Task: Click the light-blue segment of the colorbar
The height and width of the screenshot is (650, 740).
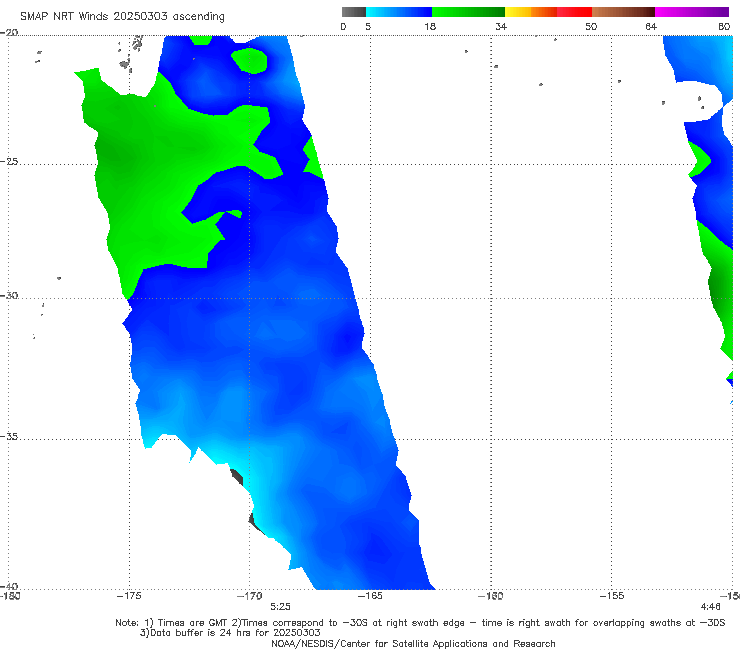Action: 399,12
